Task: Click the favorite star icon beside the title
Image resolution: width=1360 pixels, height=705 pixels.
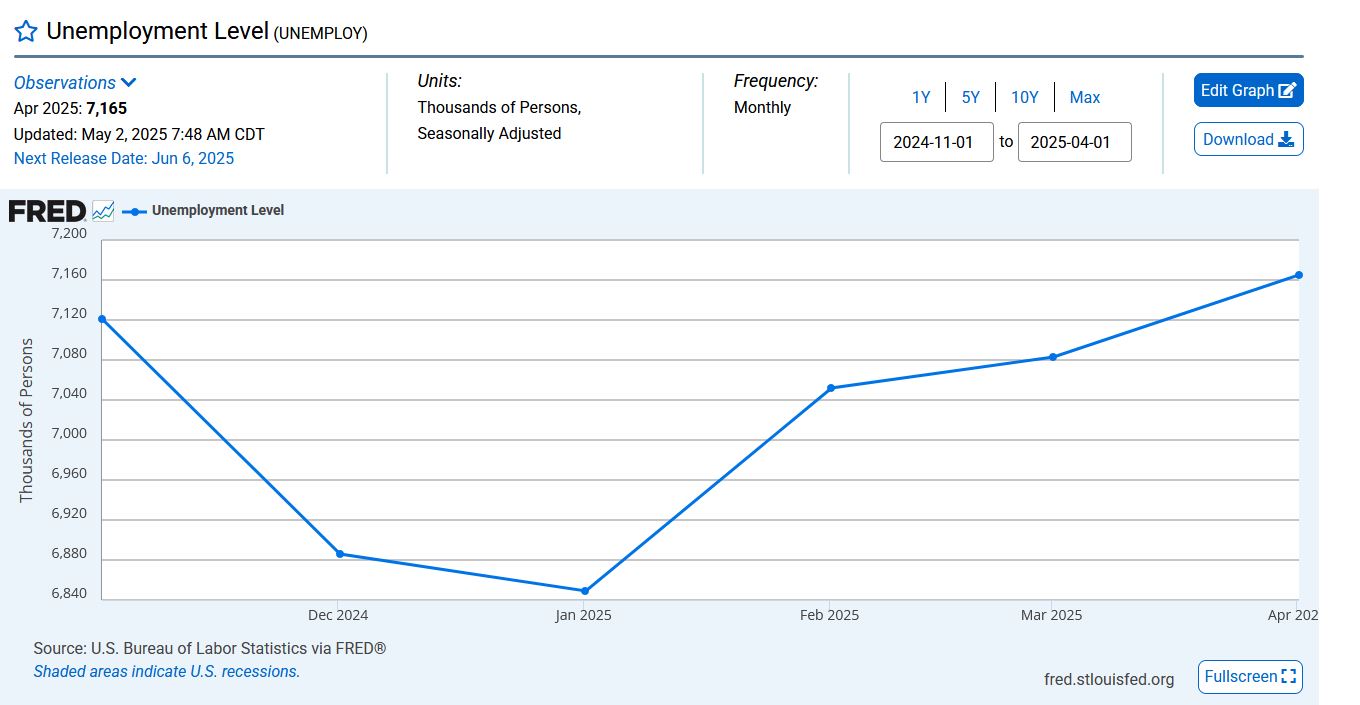Action: [x=26, y=31]
